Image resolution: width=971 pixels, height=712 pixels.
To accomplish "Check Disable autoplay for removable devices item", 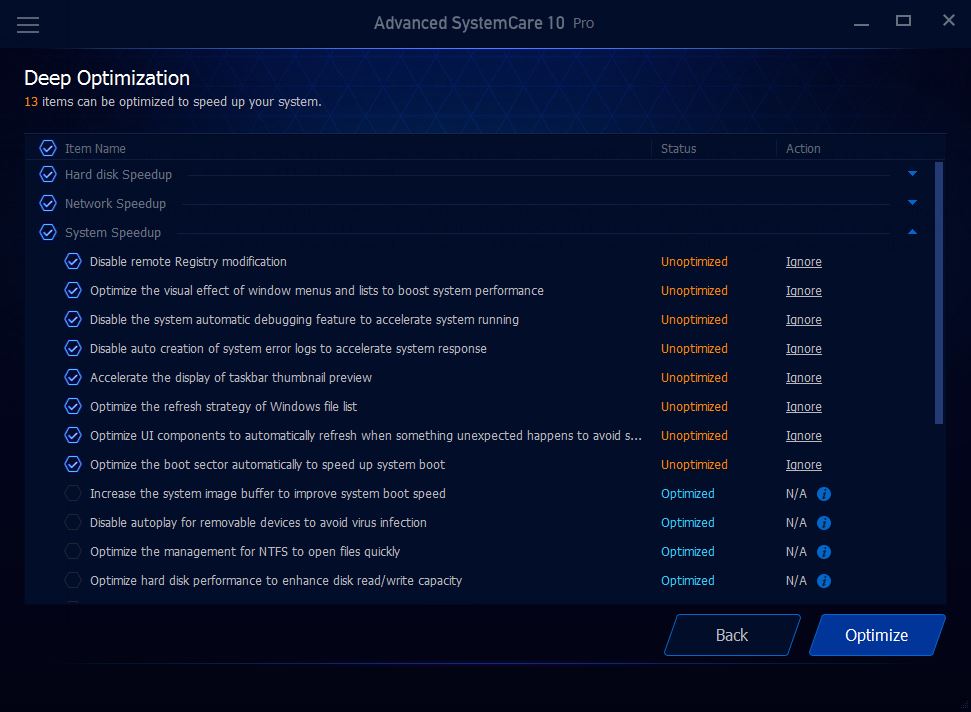I will pyautogui.click(x=73, y=523).
